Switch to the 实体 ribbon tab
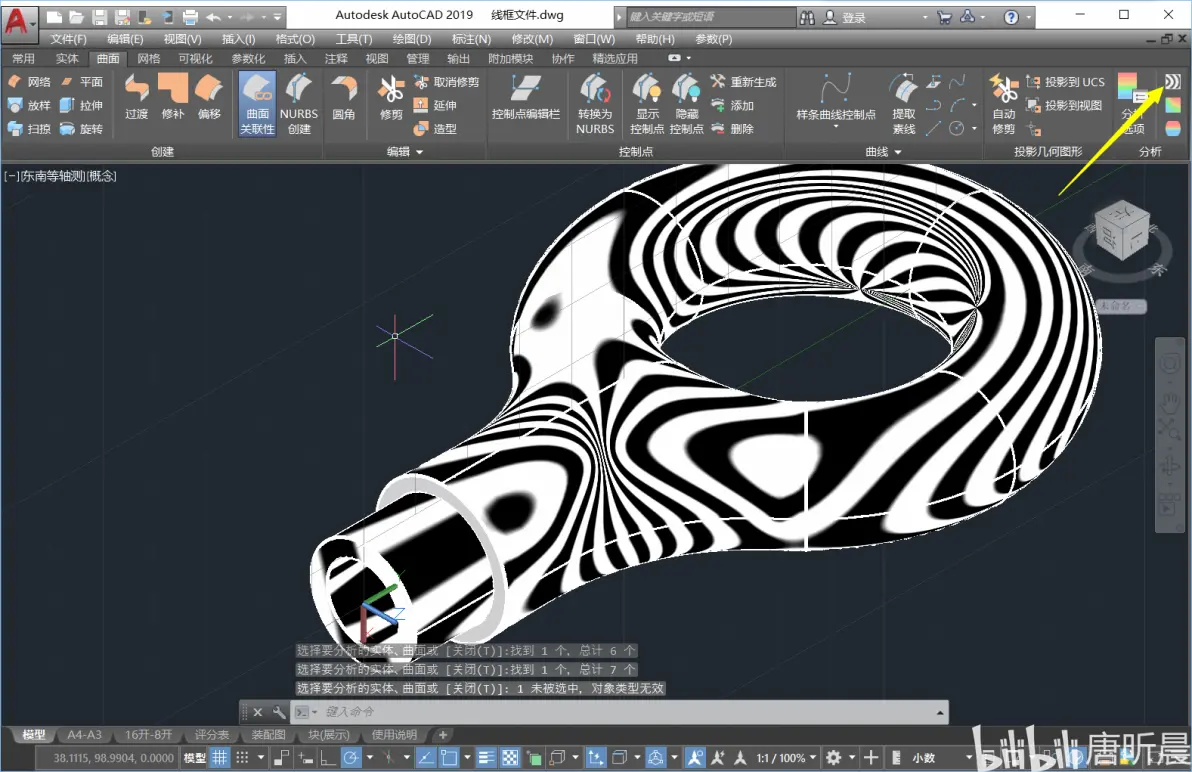The width and height of the screenshot is (1192, 772). coord(66,59)
